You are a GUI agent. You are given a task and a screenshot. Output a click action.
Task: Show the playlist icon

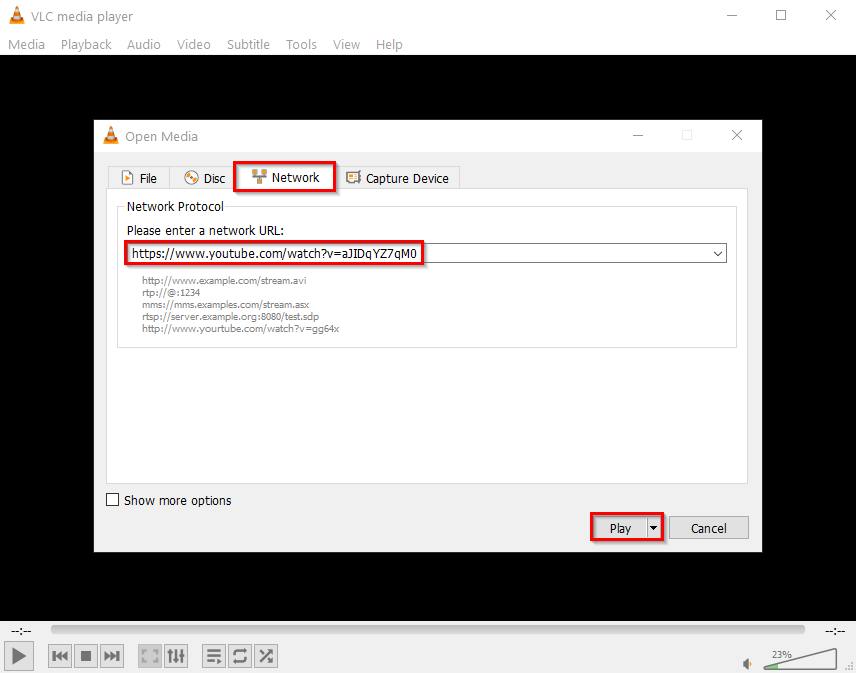213,656
